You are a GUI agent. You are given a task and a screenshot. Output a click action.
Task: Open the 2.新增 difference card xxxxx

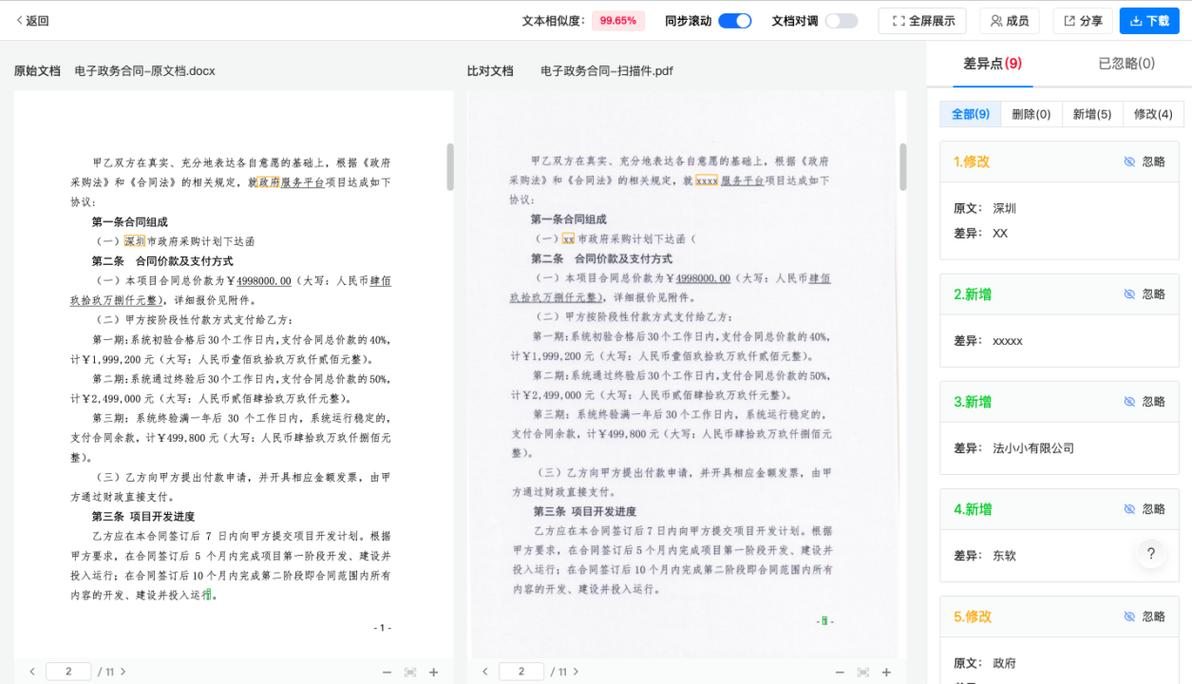point(1059,321)
